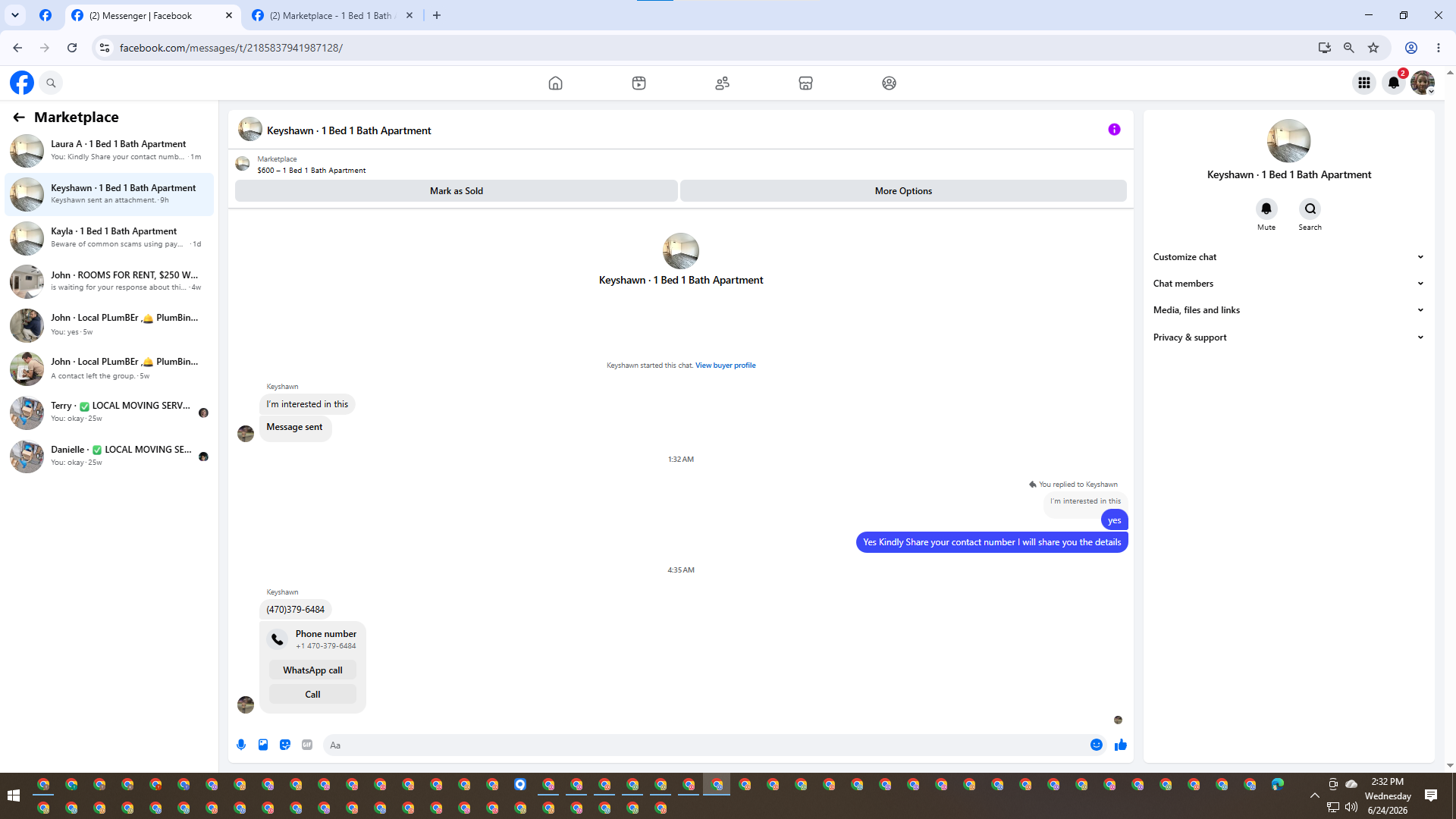Open the Marketplace storefront icon
The height and width of the screenshot is (819, 1456).
pos(805,83)
